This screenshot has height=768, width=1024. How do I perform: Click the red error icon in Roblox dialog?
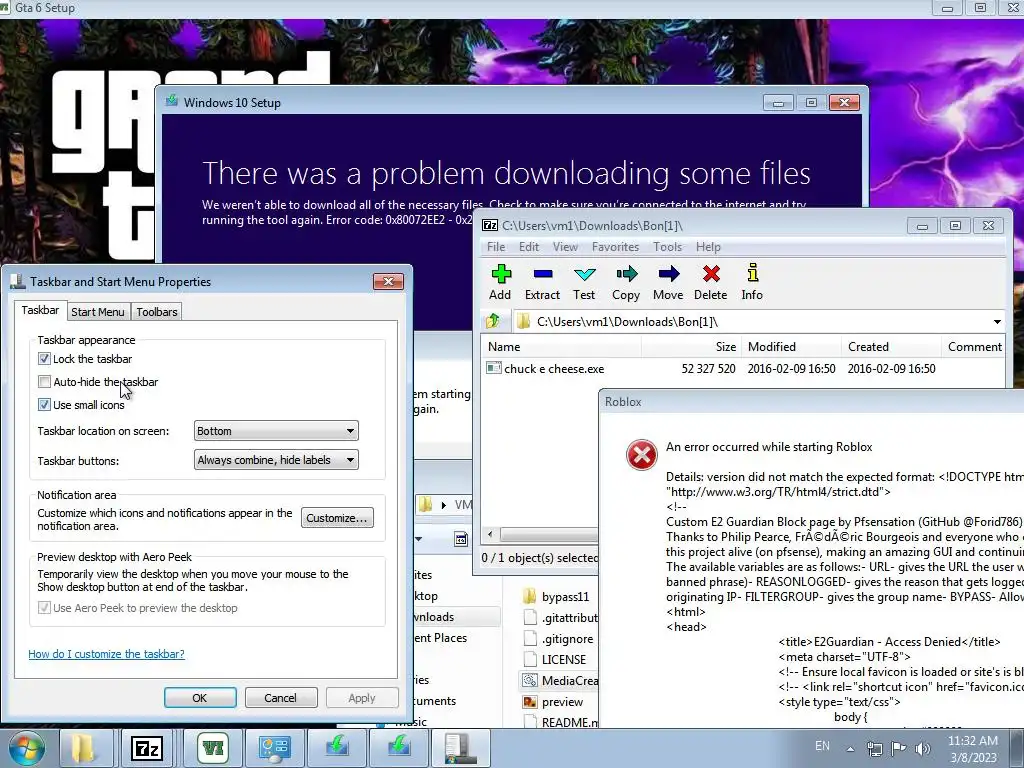[x=641, y=455]
